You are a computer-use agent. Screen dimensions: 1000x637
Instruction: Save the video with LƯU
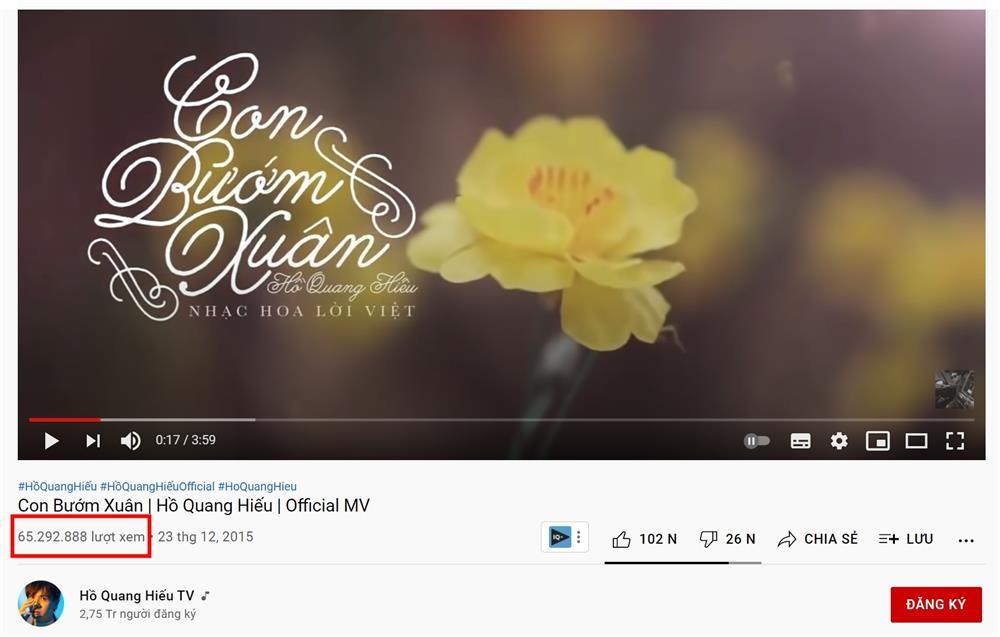click(906, 539)
